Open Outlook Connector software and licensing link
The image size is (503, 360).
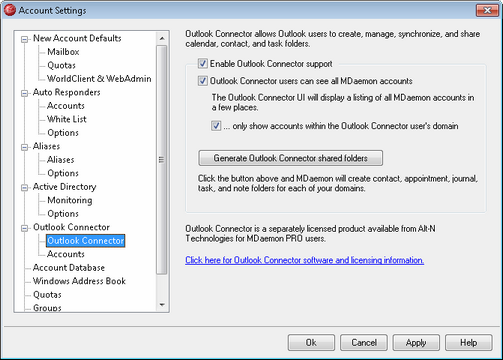[304, 260]
